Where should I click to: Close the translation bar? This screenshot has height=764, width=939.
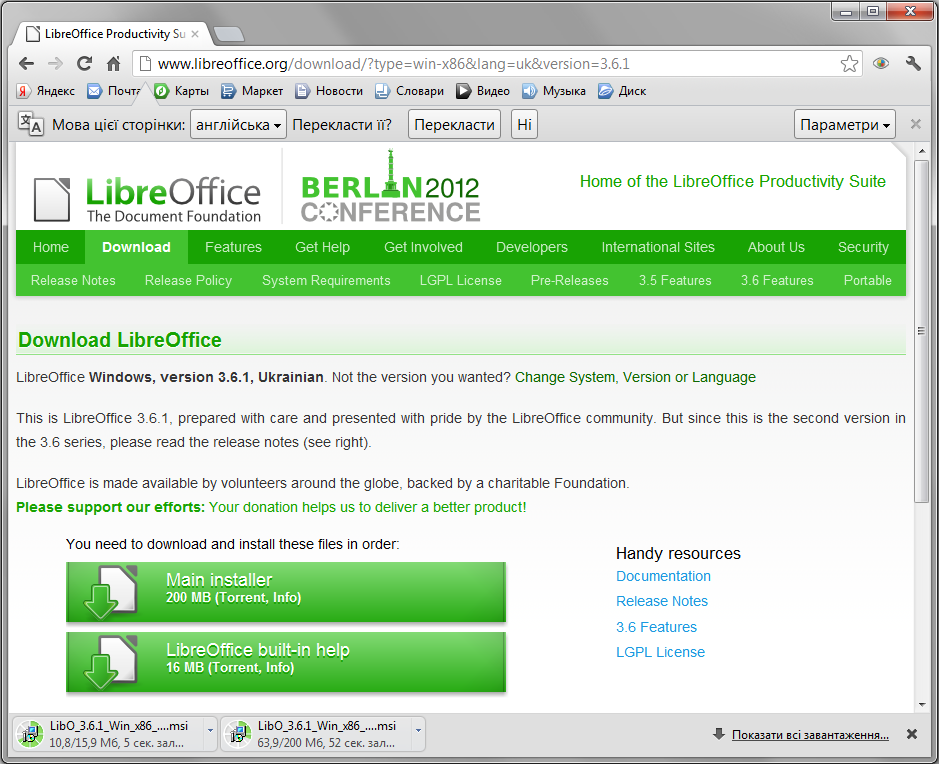click(916, 124)
